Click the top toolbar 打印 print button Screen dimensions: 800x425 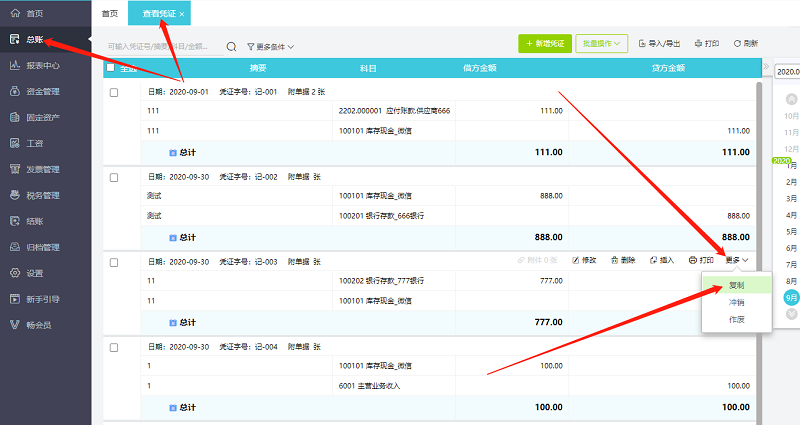(706, 44)
